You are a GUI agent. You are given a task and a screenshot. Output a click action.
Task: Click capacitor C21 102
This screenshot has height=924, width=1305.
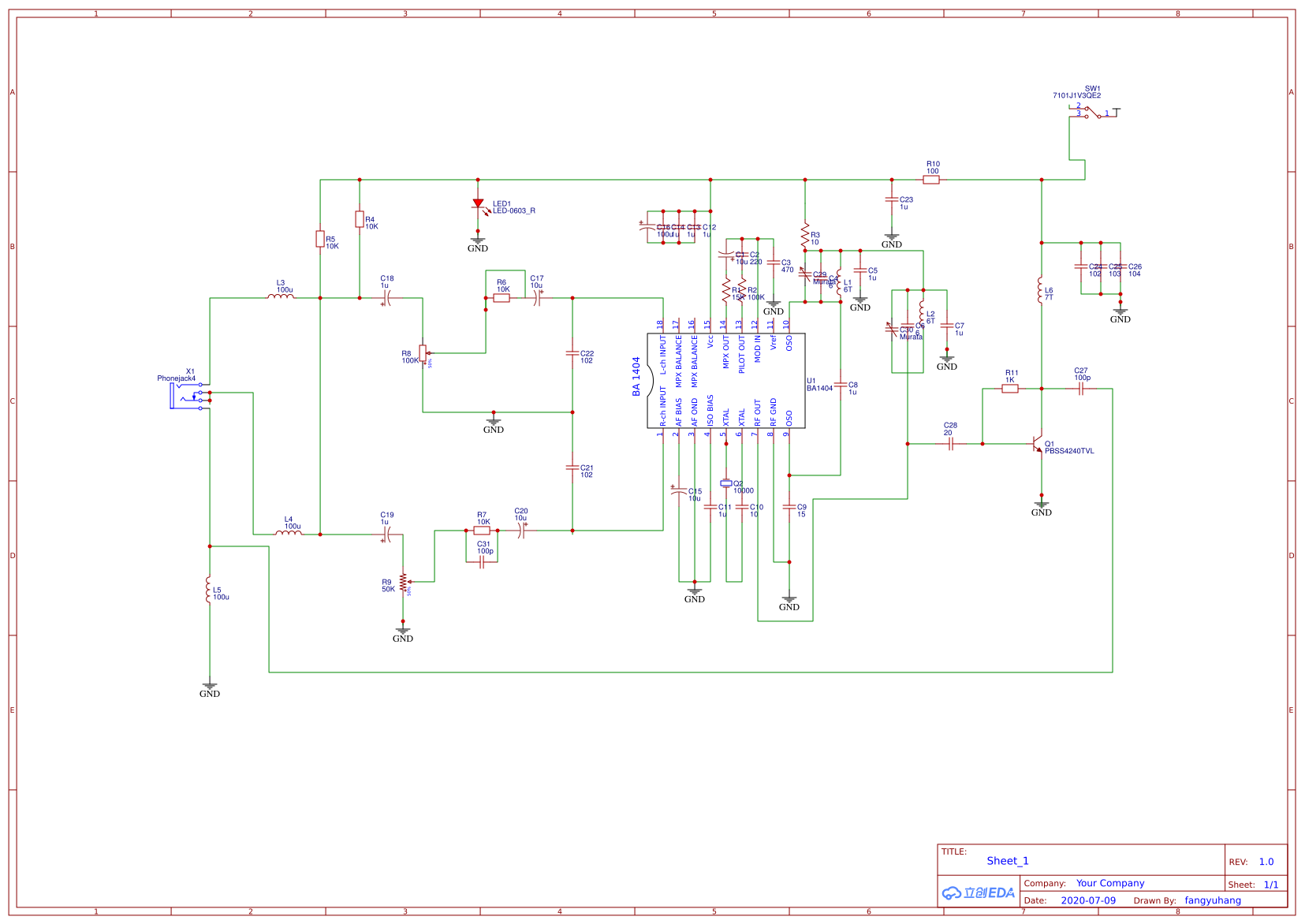pos(572,468)
